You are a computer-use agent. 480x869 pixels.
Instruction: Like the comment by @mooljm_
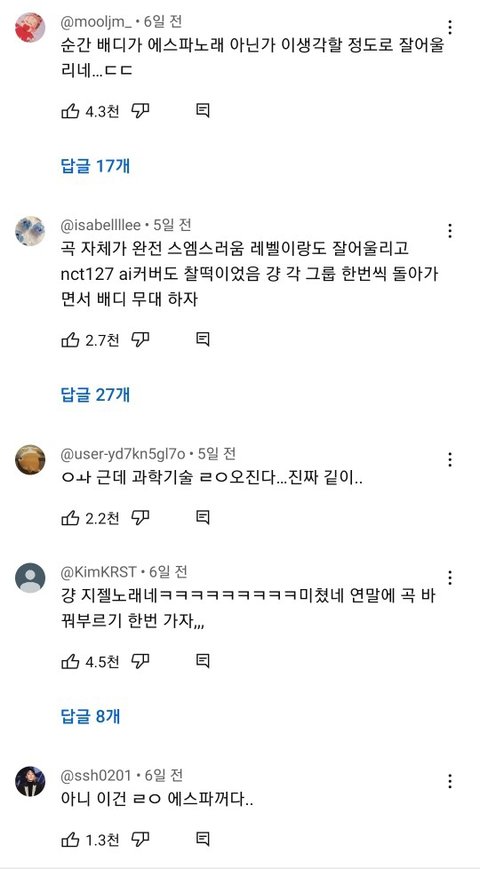(70, 111)
